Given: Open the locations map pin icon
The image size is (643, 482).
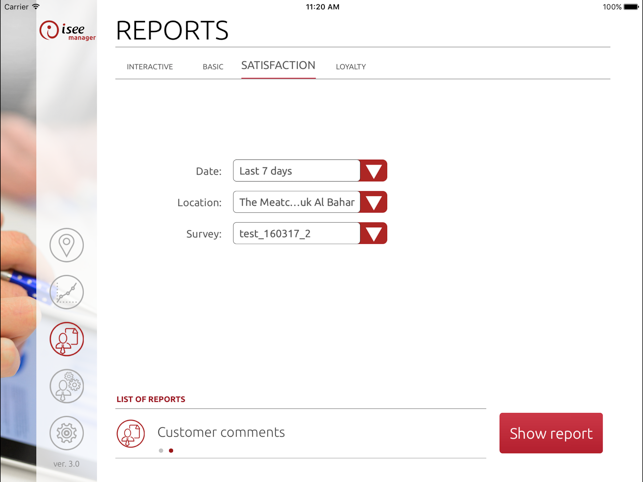Looking at the screenshot, I should click(x=66, y=245).
